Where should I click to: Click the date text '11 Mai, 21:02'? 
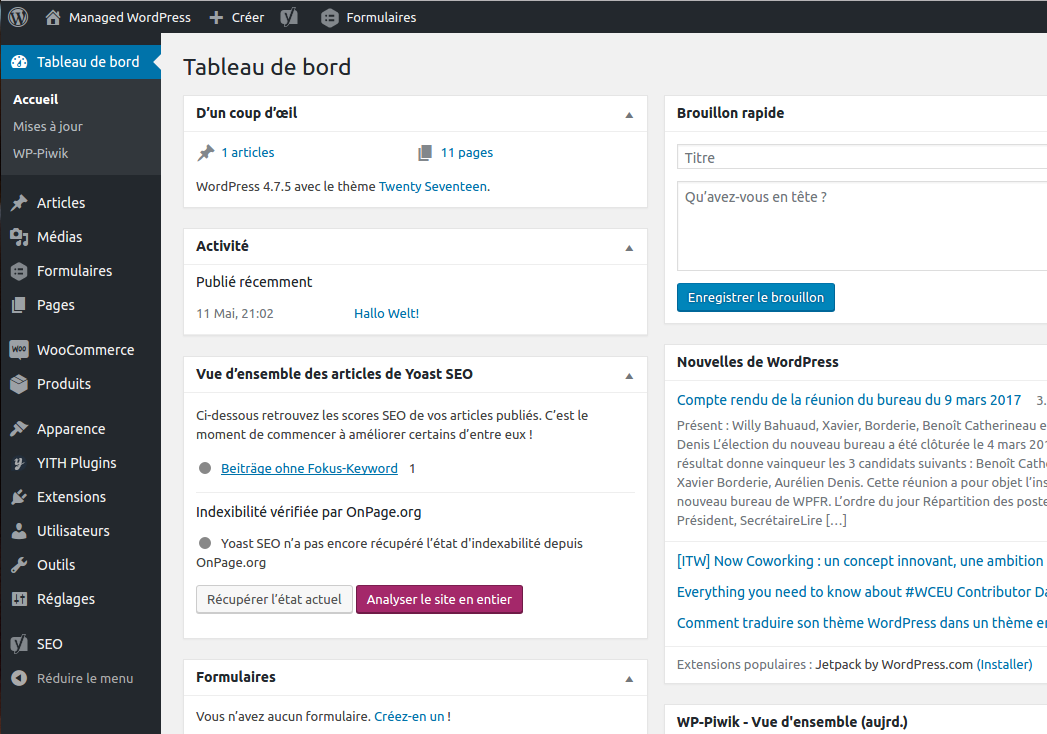235,314
